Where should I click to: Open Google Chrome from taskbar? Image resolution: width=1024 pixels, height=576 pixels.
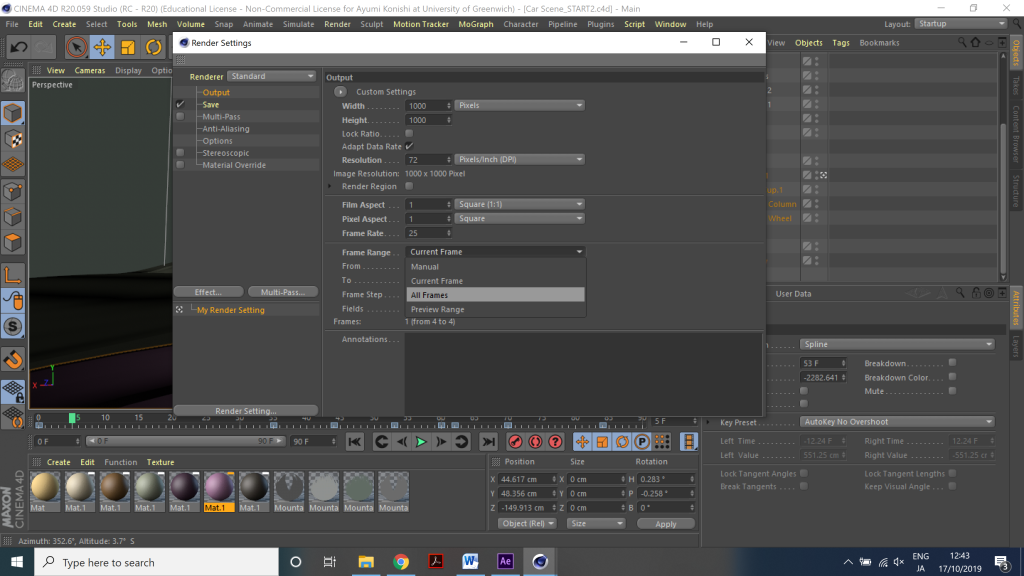(401, 562)
